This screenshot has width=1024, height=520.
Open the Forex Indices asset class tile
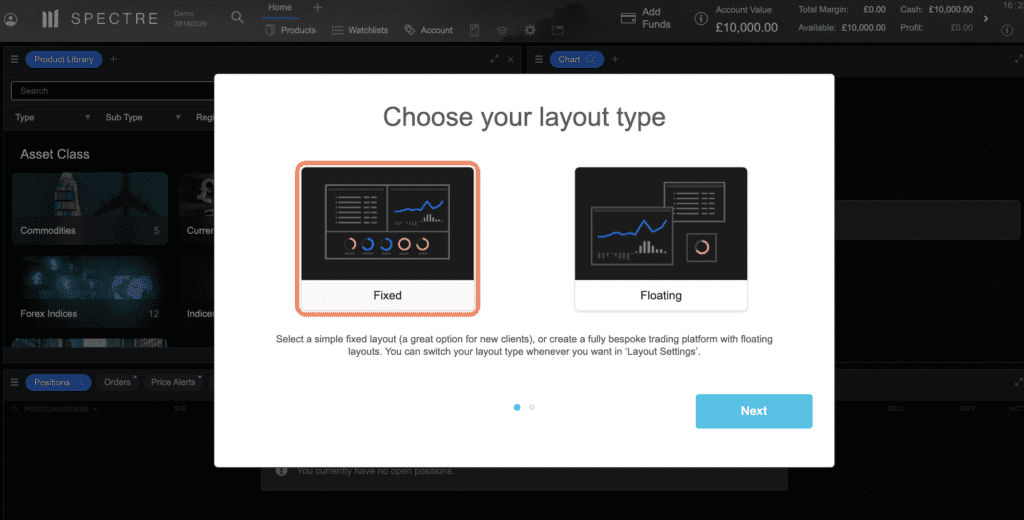coord(90,291)
